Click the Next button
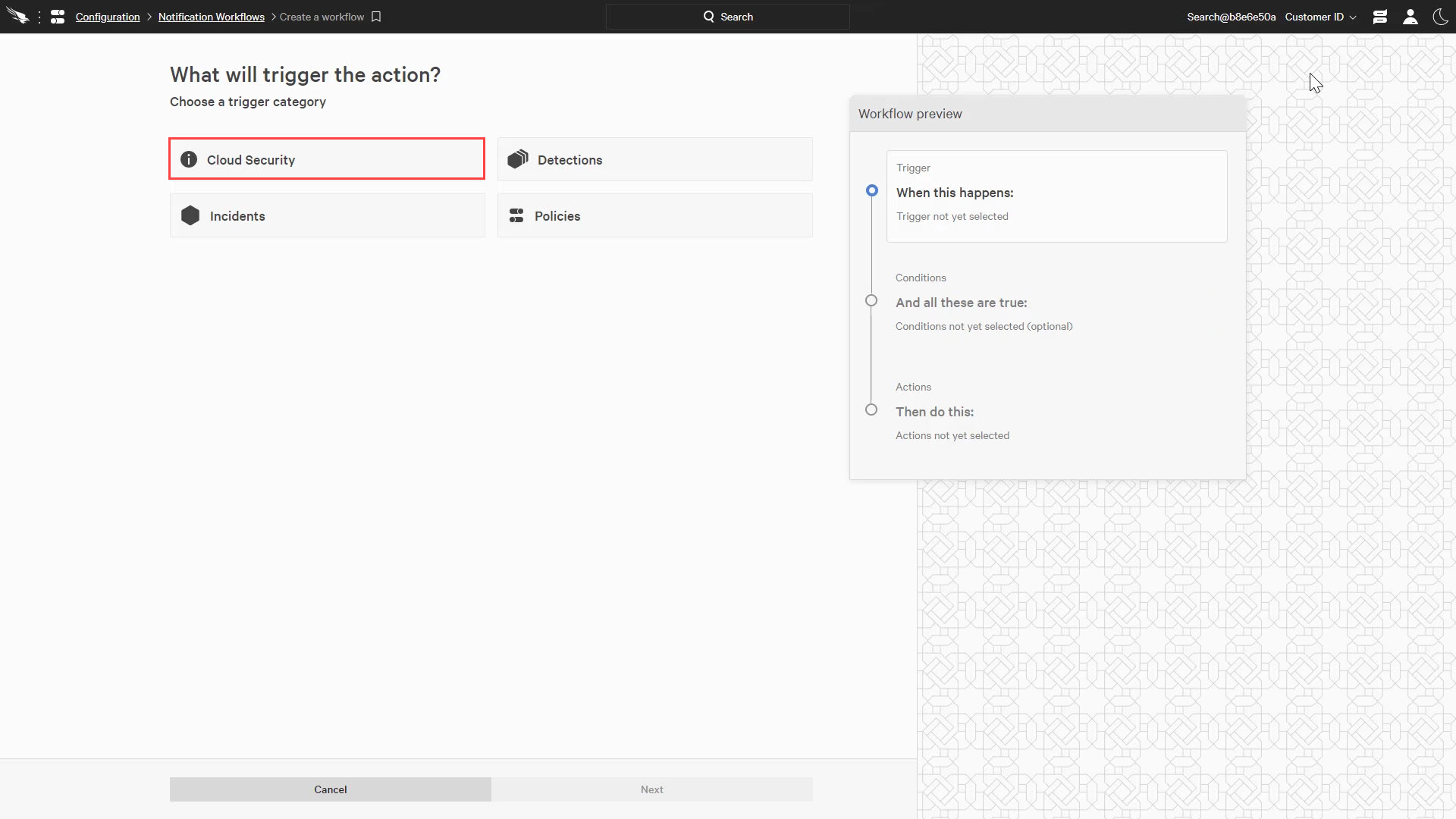This screenshot has width=1456, height=819. pyautogui.click(x=652, y=789)
